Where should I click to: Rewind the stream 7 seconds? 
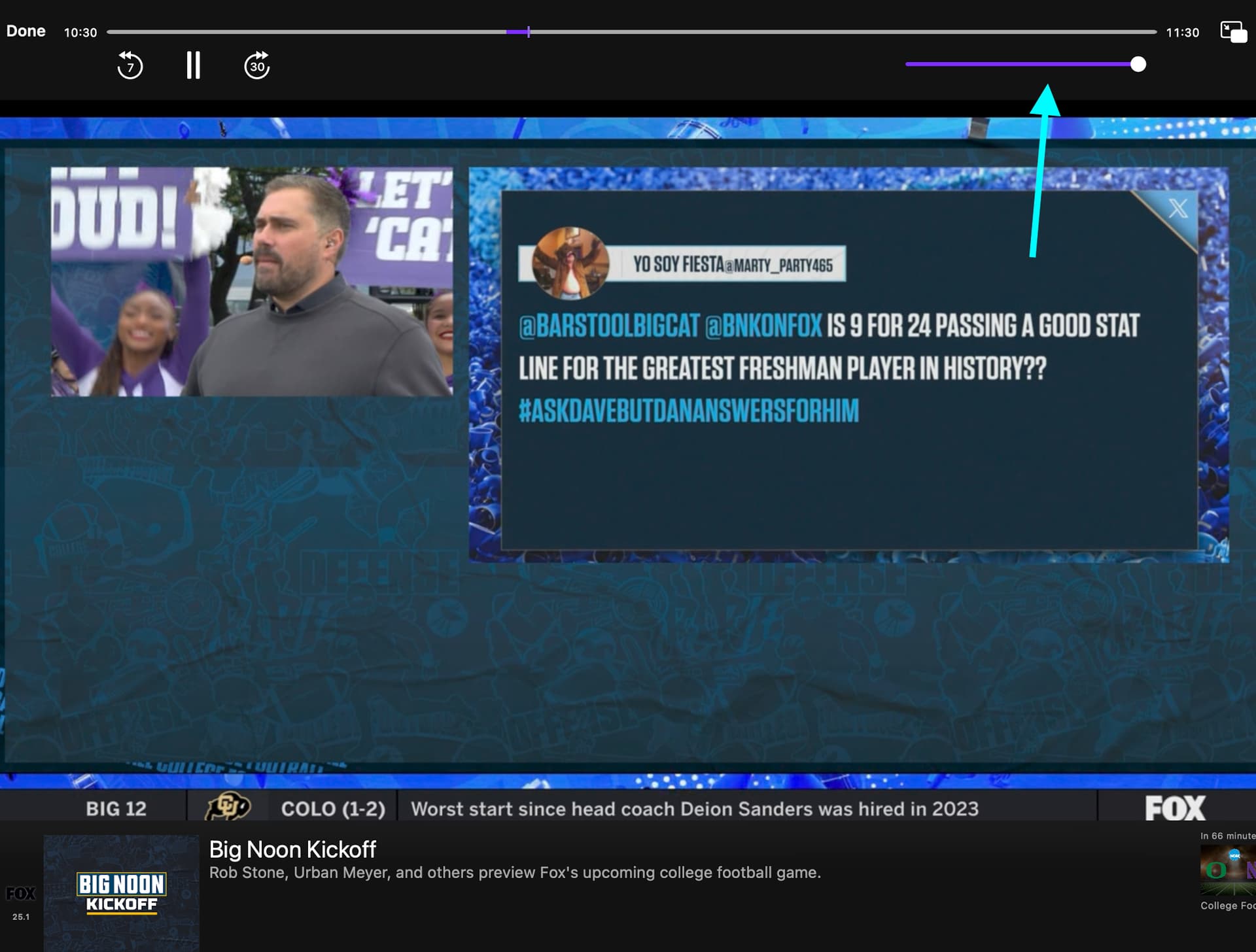click(130, 65)
